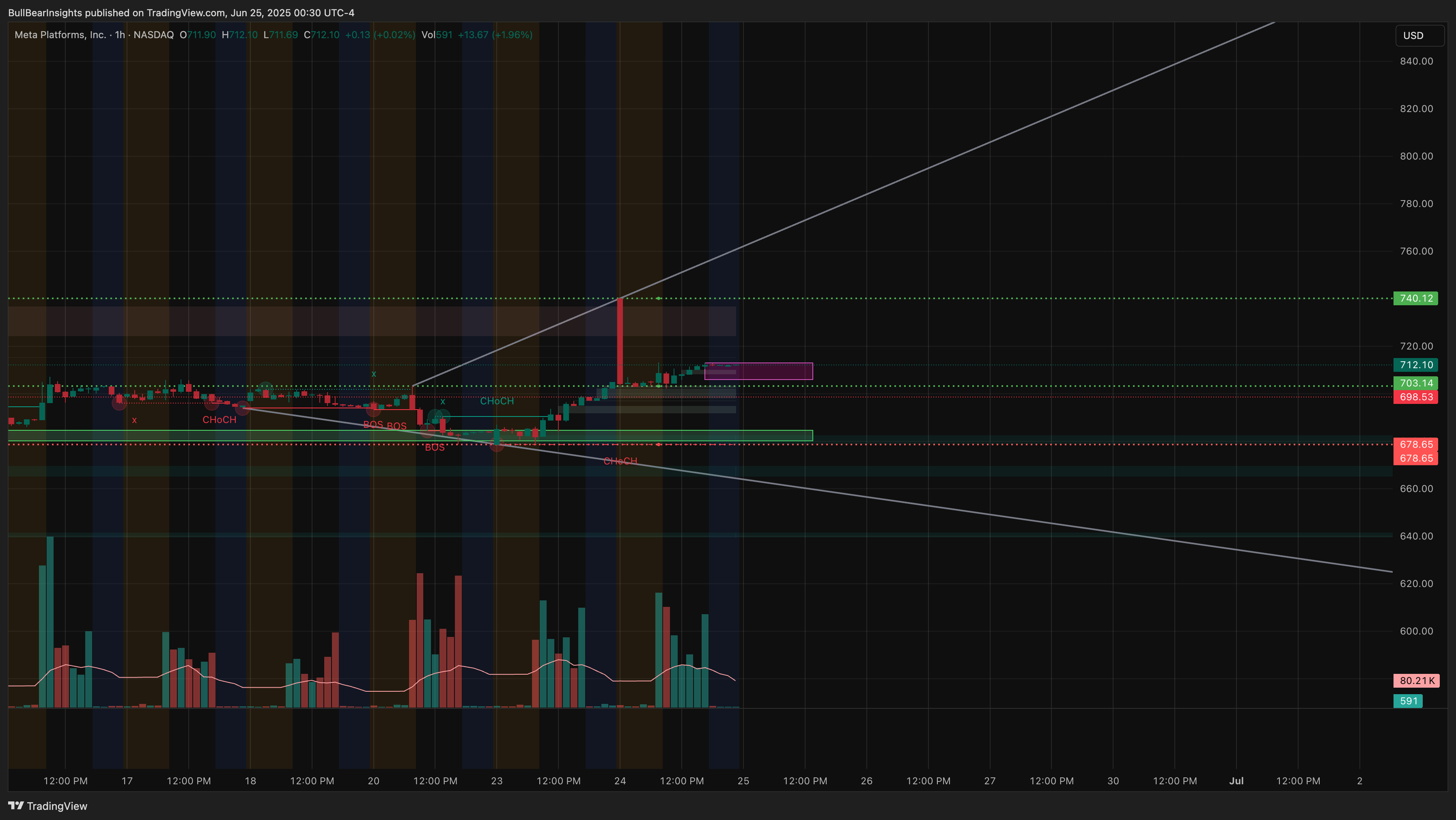Click the 600.00 price axis tick

(1416, 631)
